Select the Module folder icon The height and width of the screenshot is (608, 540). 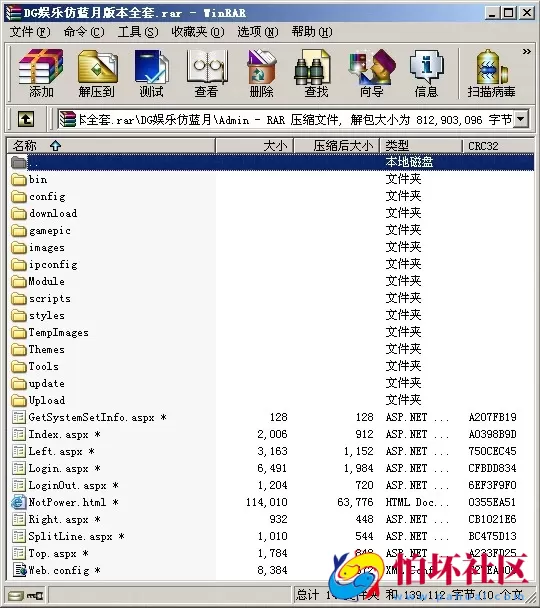(19, 282)
